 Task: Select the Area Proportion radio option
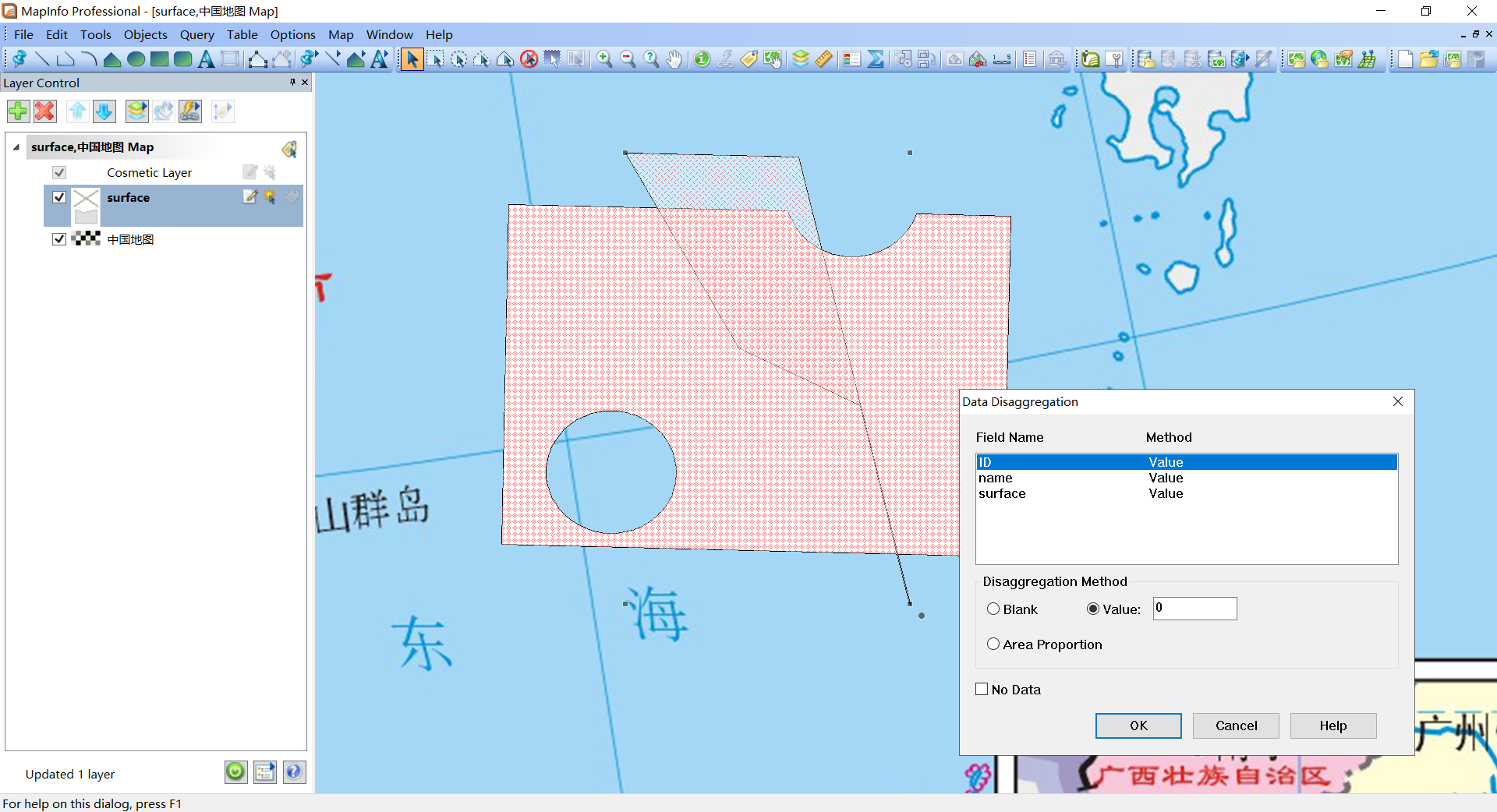(x=993, y=644)
